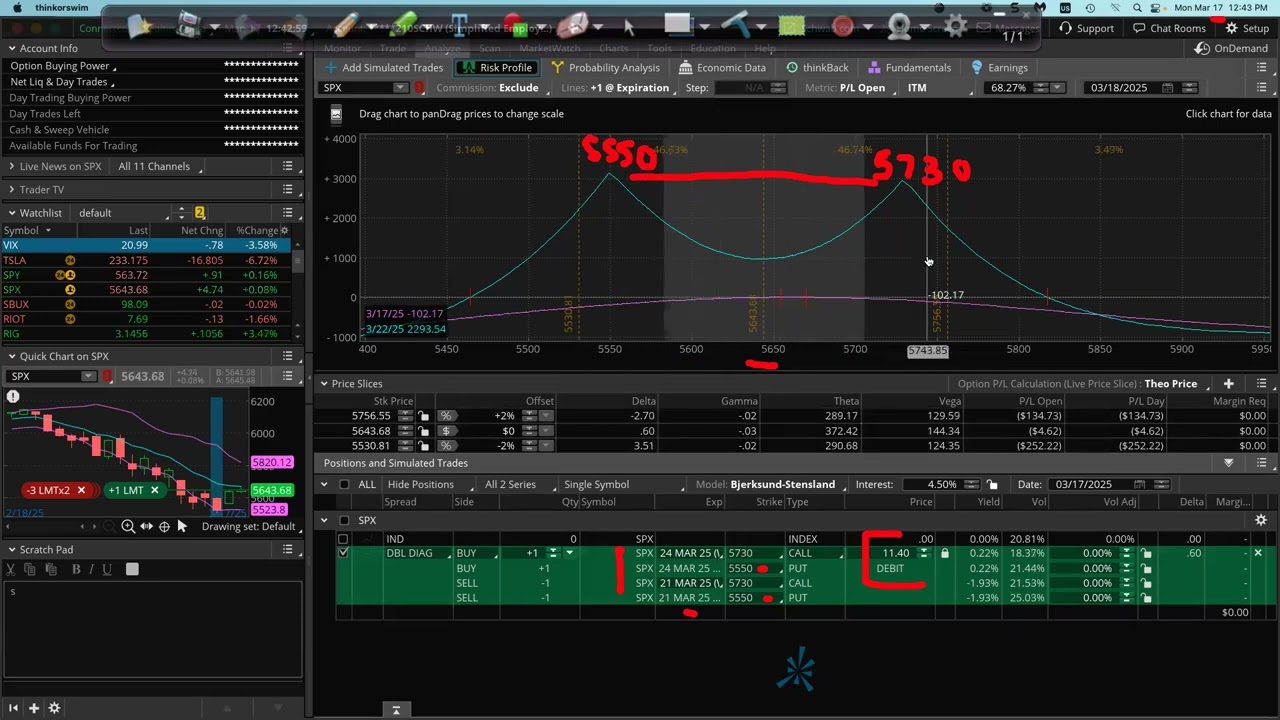Click the Scratch Pad text area
This screenshot has height=720, width=1280.
(152, 630)
